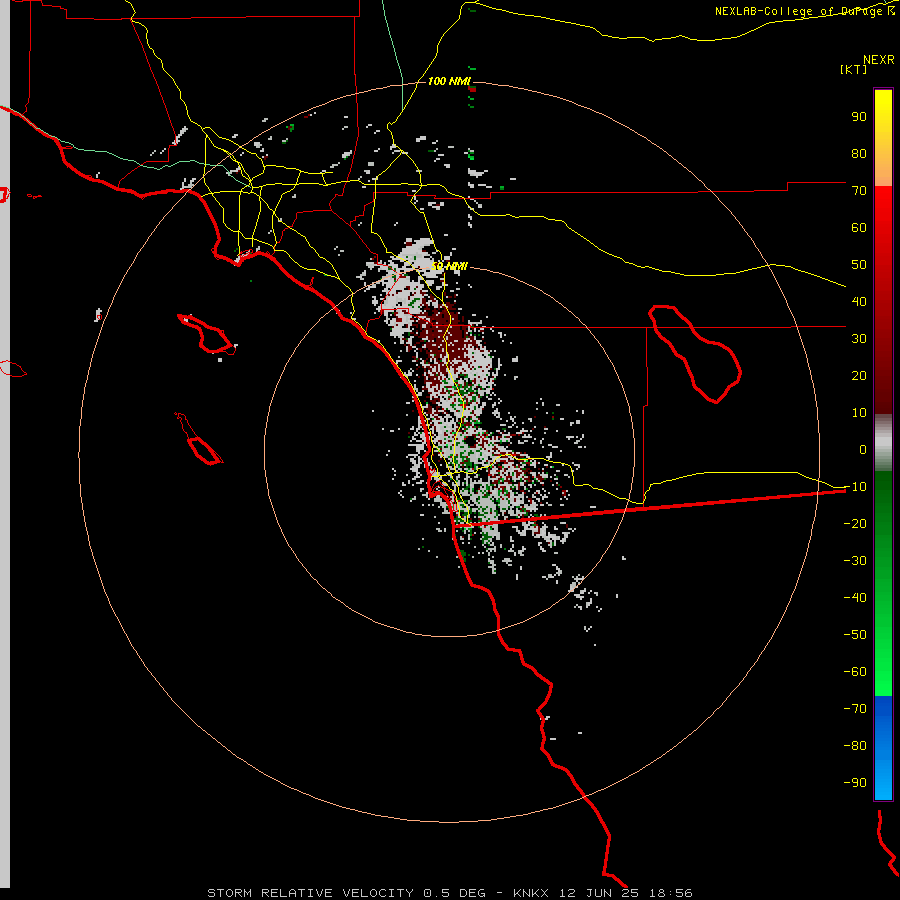Click the -20 value on velocity scale
This screenshot has height=900, width=900.
[855, 523]
